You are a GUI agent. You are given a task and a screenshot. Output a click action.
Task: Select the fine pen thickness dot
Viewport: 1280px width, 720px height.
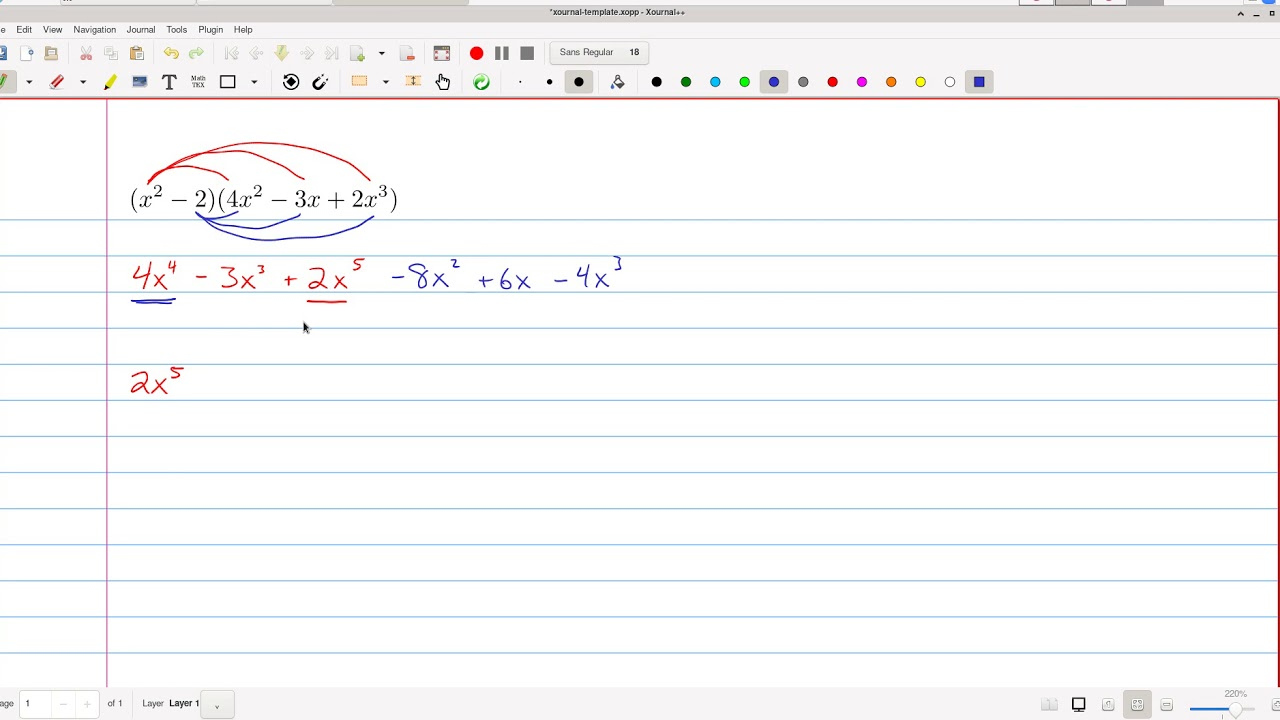[x=520, y=82]
